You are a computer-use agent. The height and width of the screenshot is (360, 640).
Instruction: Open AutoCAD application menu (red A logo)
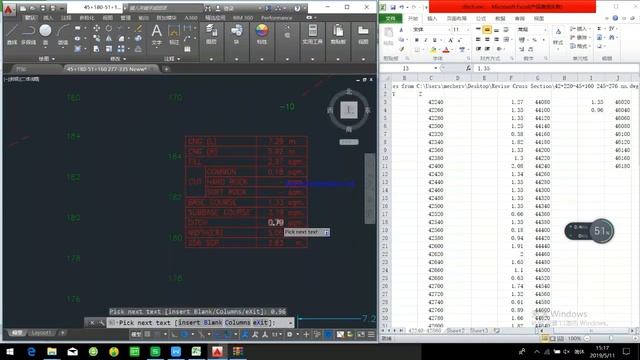tap(9, 9)
